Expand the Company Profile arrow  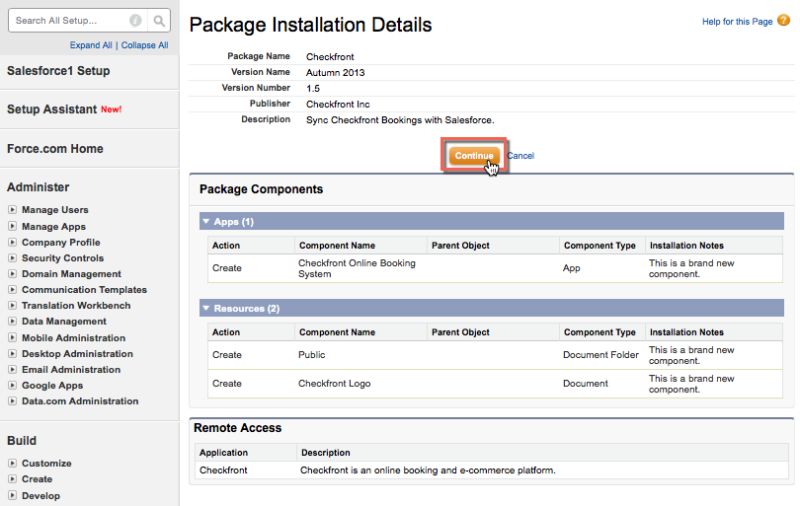coord(12,242)
